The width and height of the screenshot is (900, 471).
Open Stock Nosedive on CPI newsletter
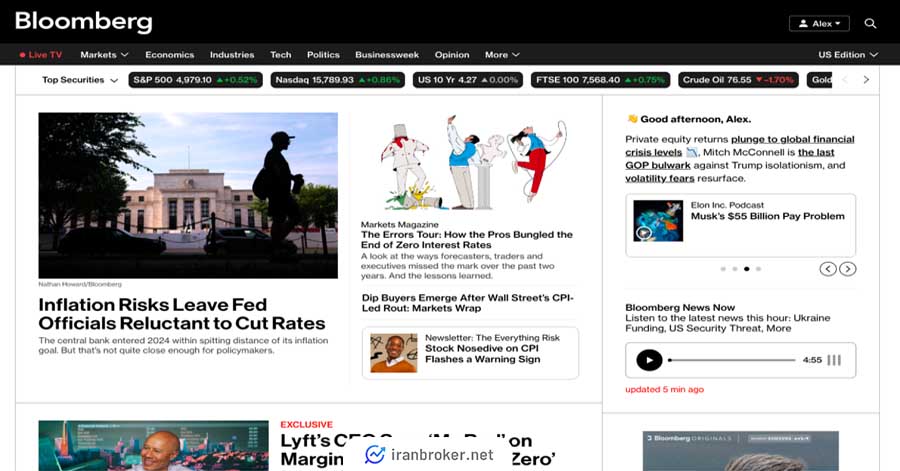coord(482,353)
